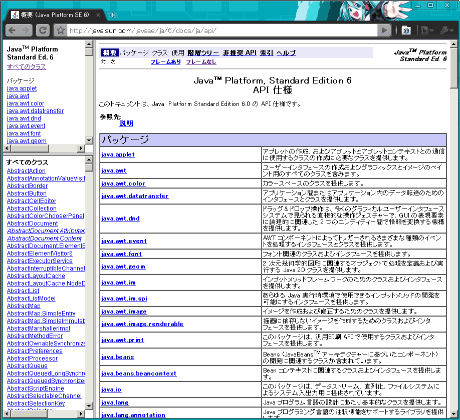This screenshot has height=420, width=460.
Task: Select the Java Platform SE 6 tab
Action: pos(55,15)
